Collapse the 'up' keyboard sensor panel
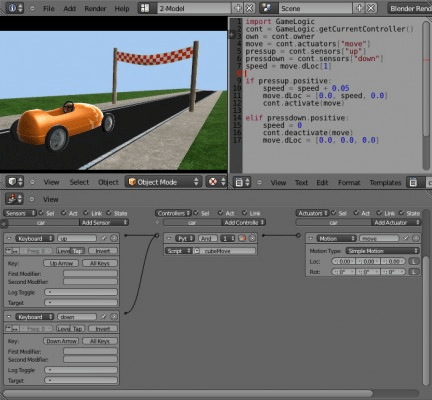 coord(9,238)
